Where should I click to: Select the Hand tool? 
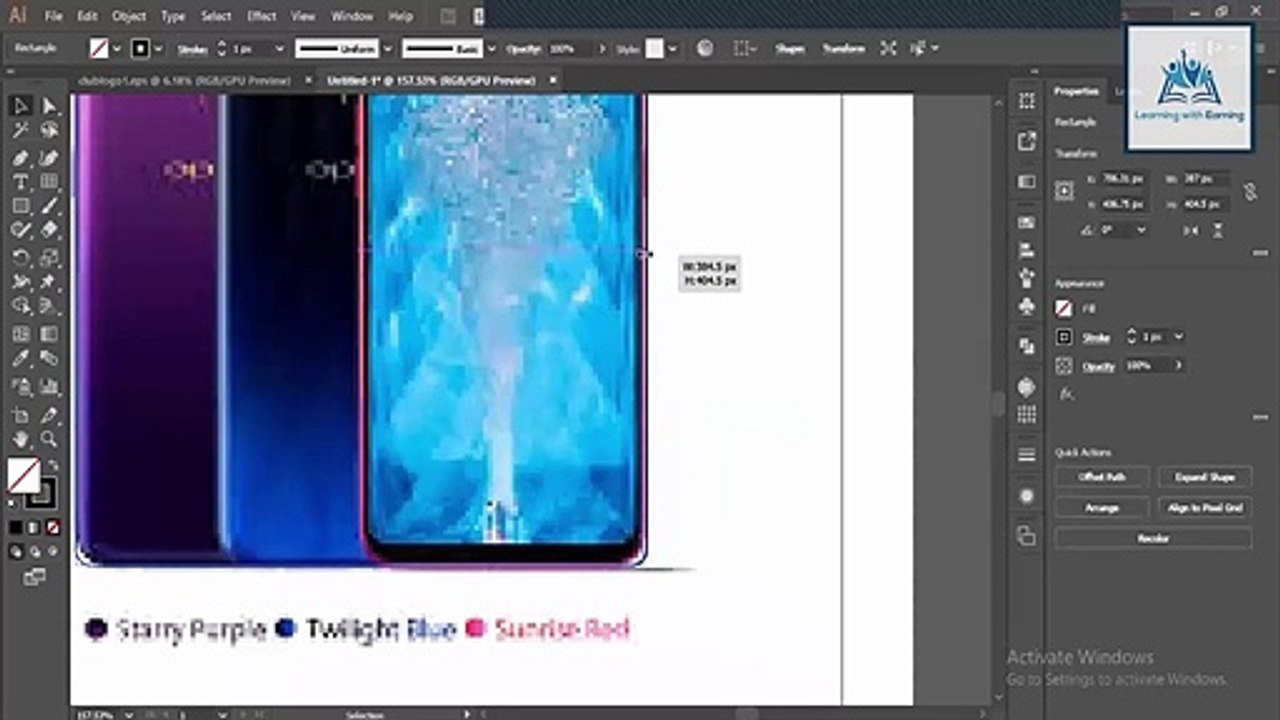click(21, 439)
